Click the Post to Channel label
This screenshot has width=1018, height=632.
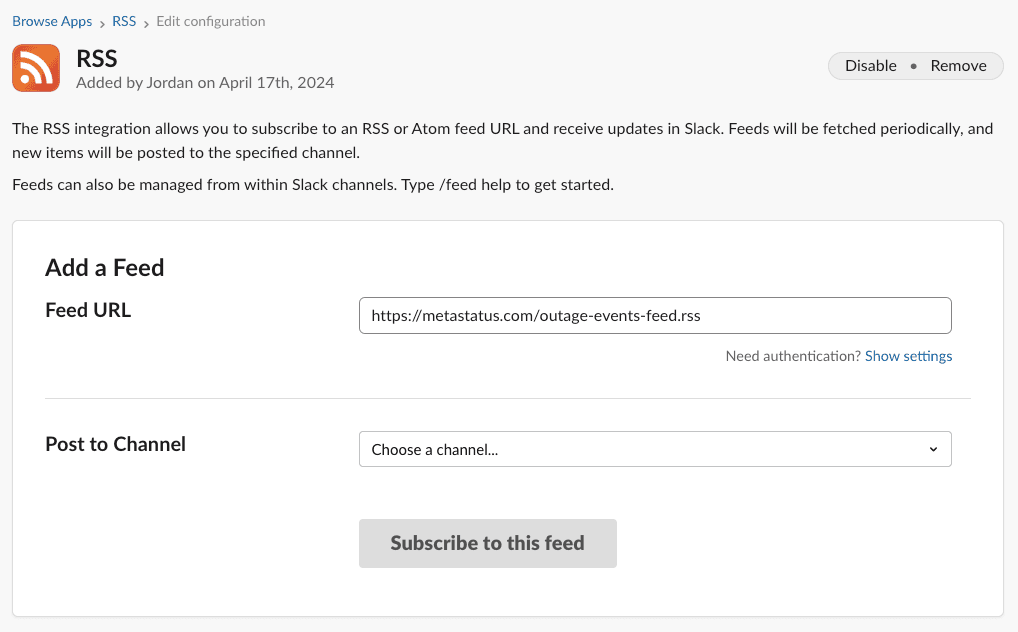115,444
